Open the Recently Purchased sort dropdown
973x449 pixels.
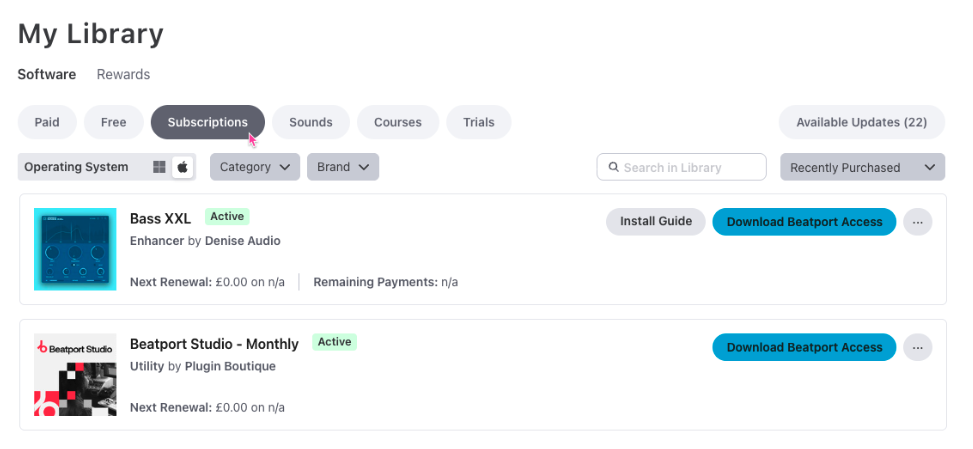(x=862, y=167)
